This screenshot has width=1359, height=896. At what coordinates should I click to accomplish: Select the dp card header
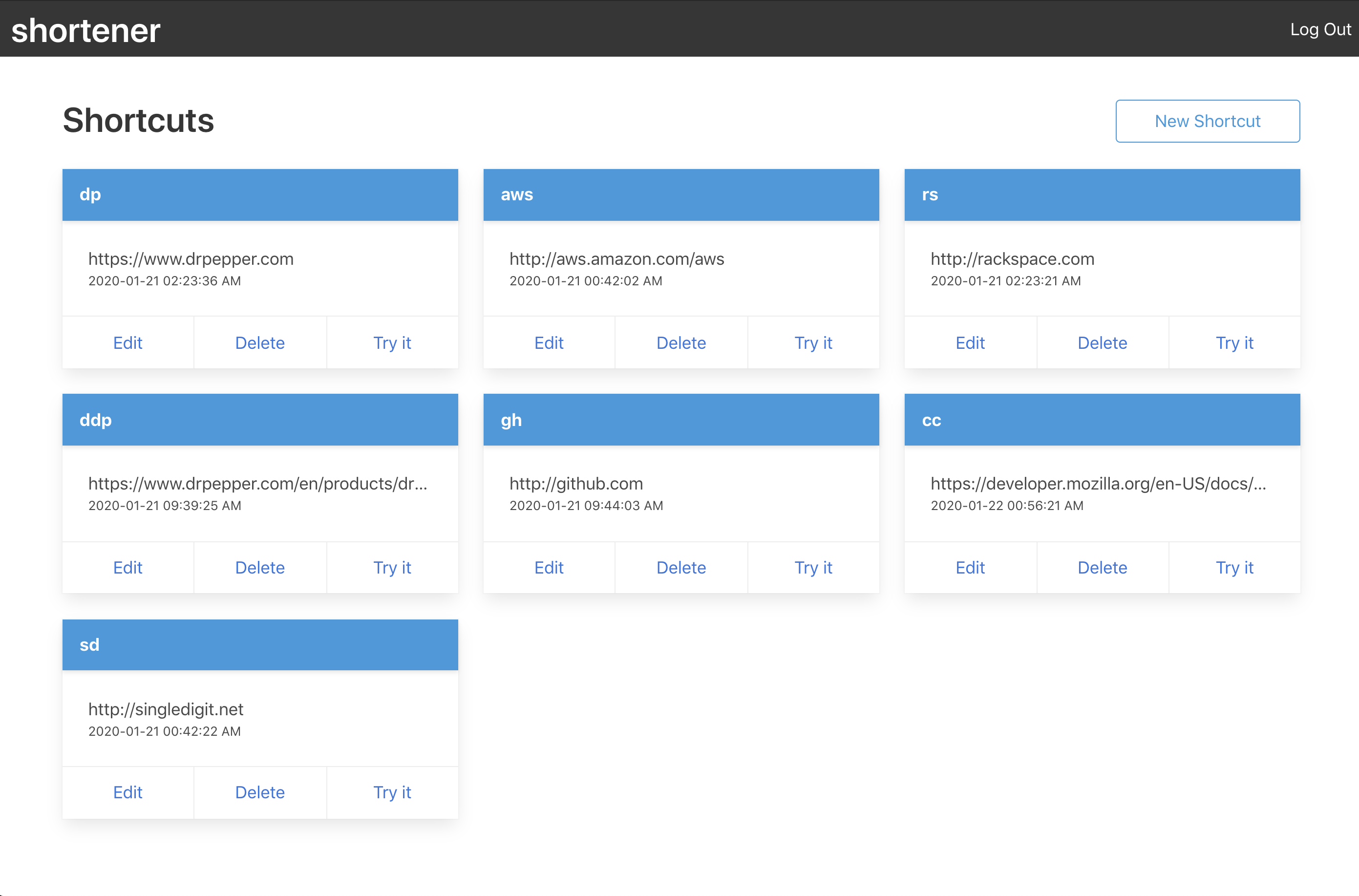[260, 195]
